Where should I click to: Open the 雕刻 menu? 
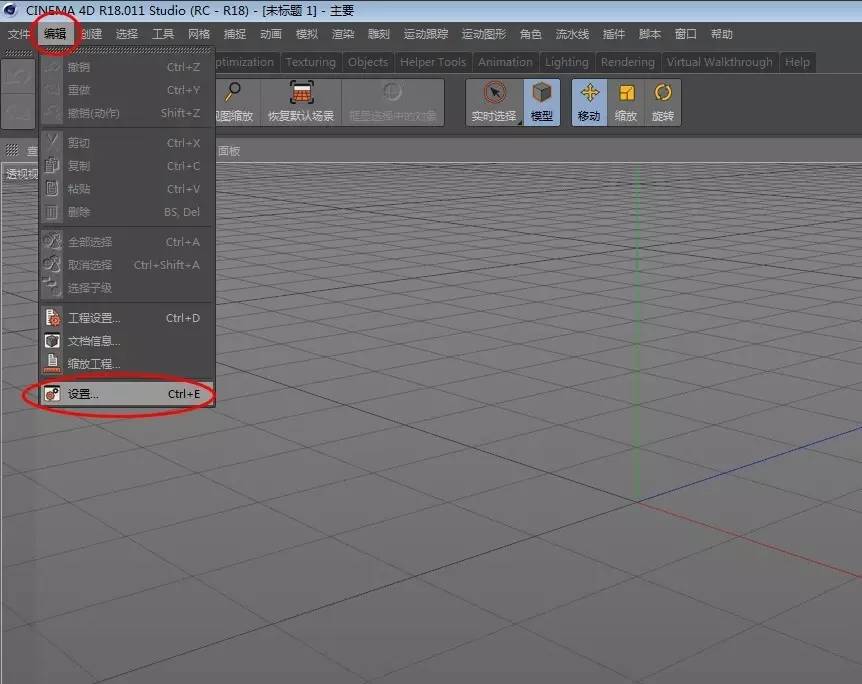379,34
